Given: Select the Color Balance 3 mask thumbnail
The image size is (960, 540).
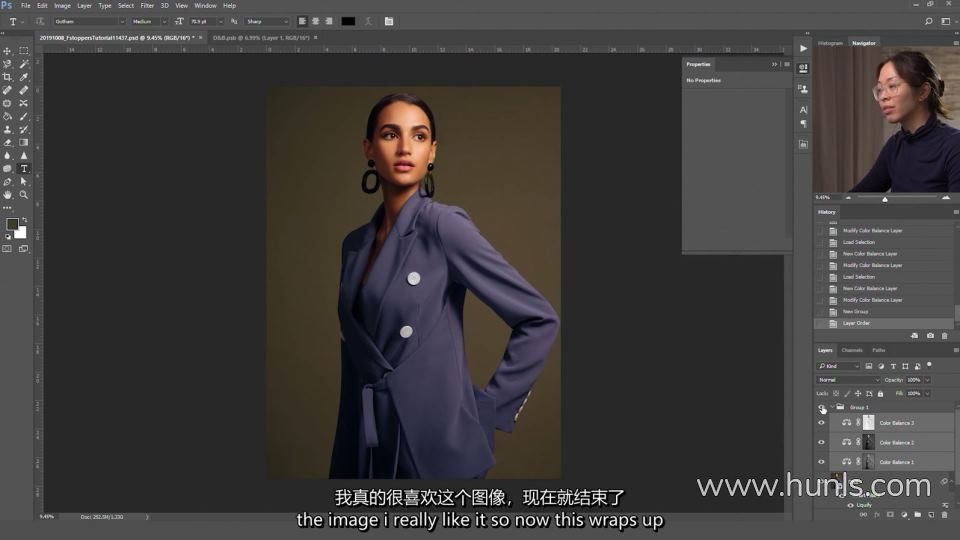Looking at the screenshot, I should pyautogui.click(x=868, y=422).
